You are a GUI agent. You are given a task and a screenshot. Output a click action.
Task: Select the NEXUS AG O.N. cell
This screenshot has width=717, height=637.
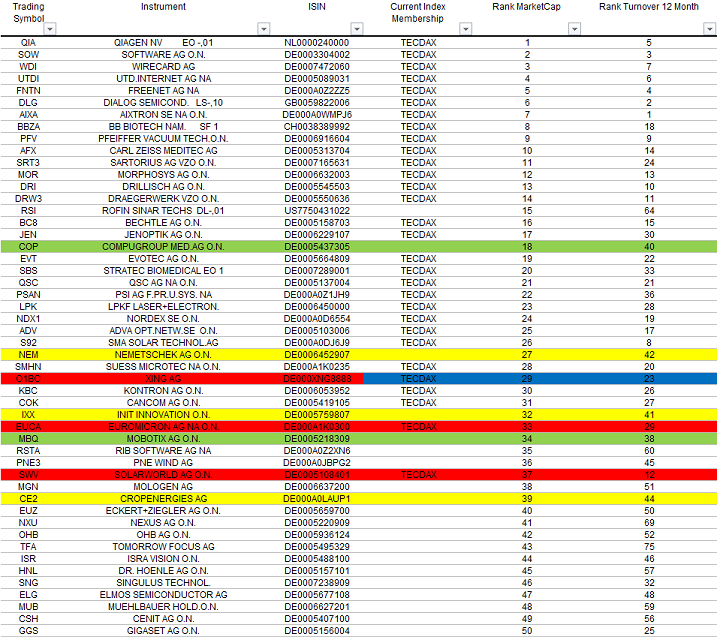click(163, 523)
